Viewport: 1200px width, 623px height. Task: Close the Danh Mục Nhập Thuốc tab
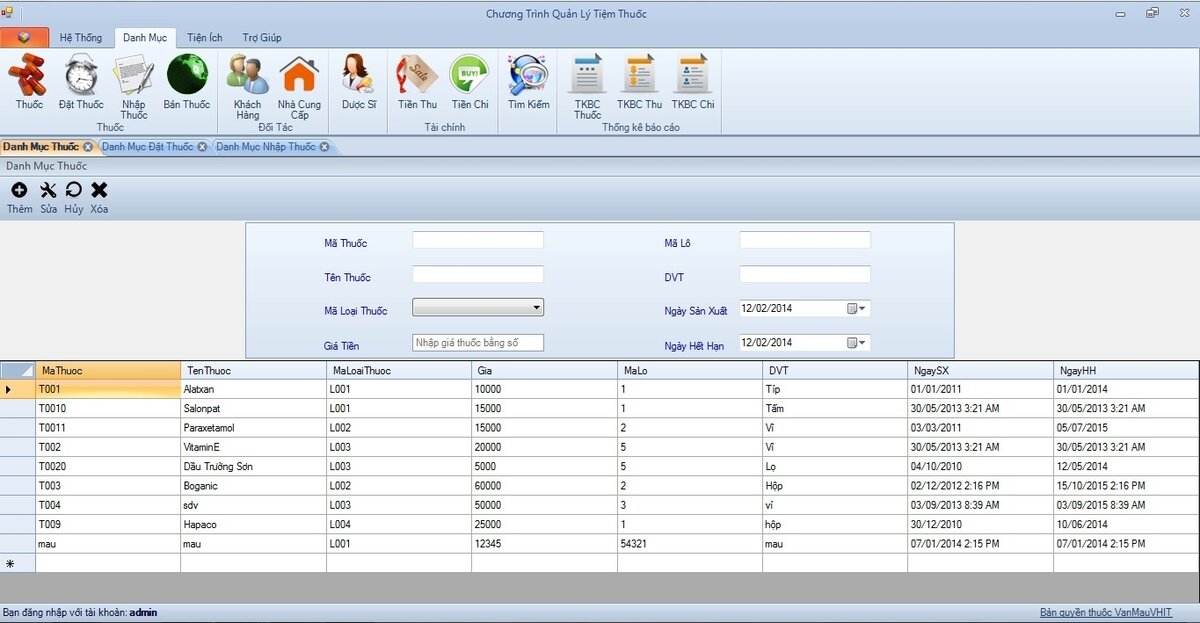[324, 147]
